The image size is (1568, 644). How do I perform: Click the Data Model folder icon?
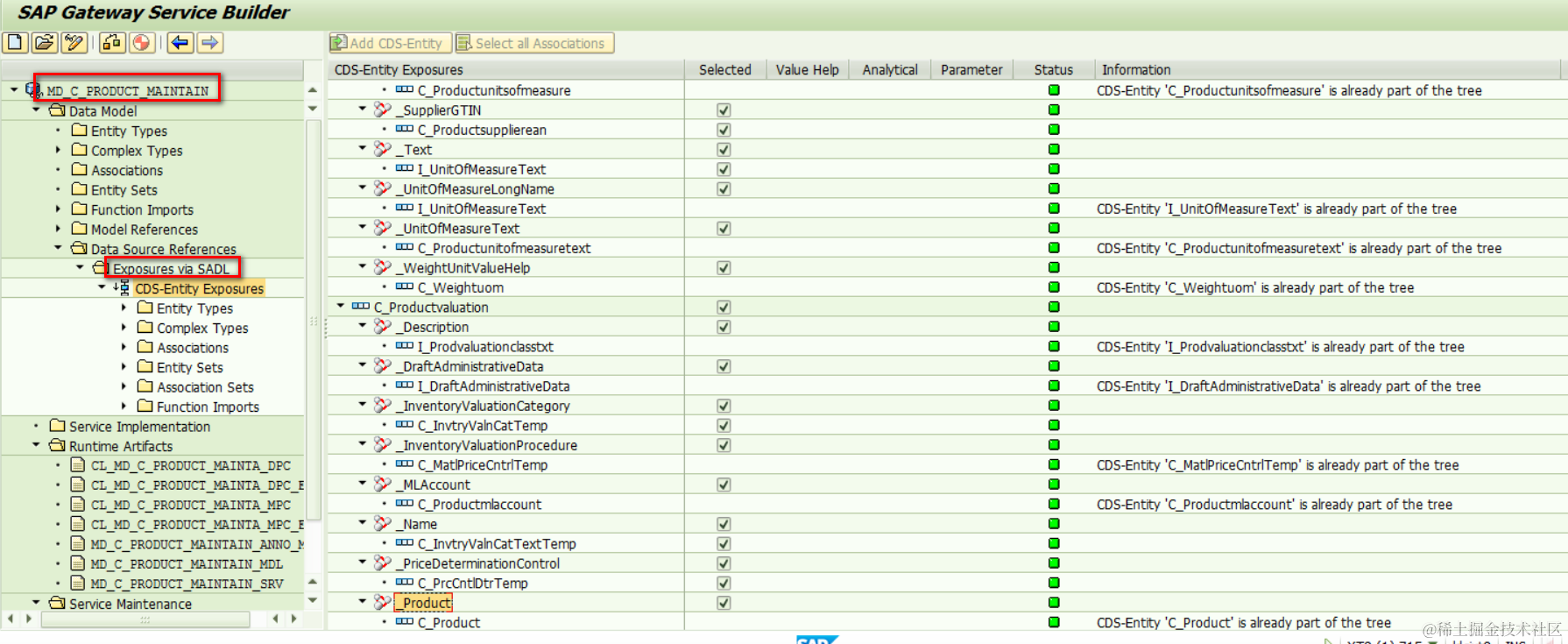pyautogui.click(x=57, y=110)
